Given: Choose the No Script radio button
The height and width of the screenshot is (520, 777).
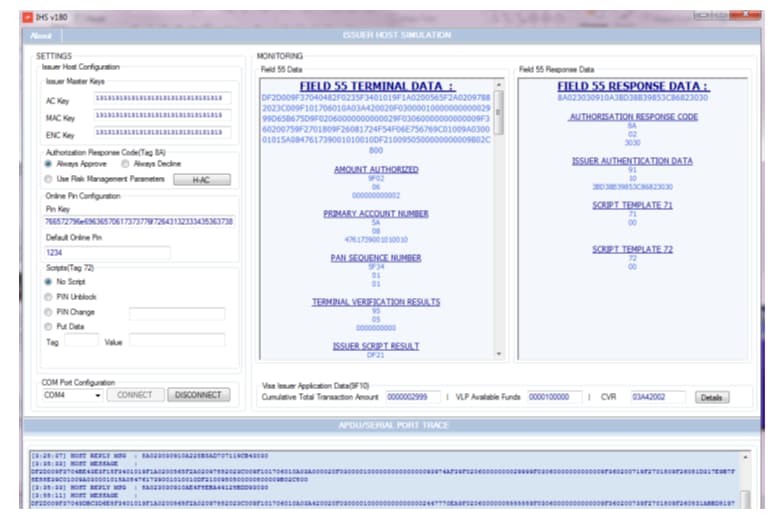Looking at the screenshot, I should click(x=49, y=282).
